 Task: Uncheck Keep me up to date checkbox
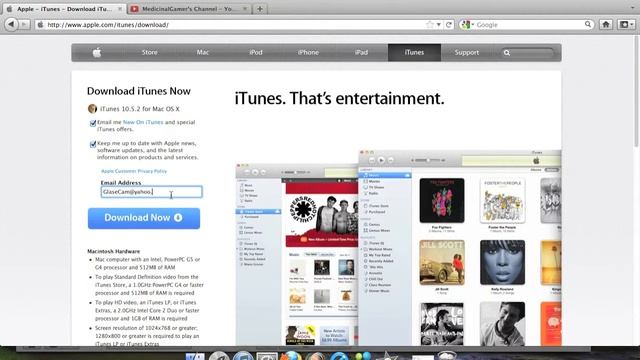(93, 144)
